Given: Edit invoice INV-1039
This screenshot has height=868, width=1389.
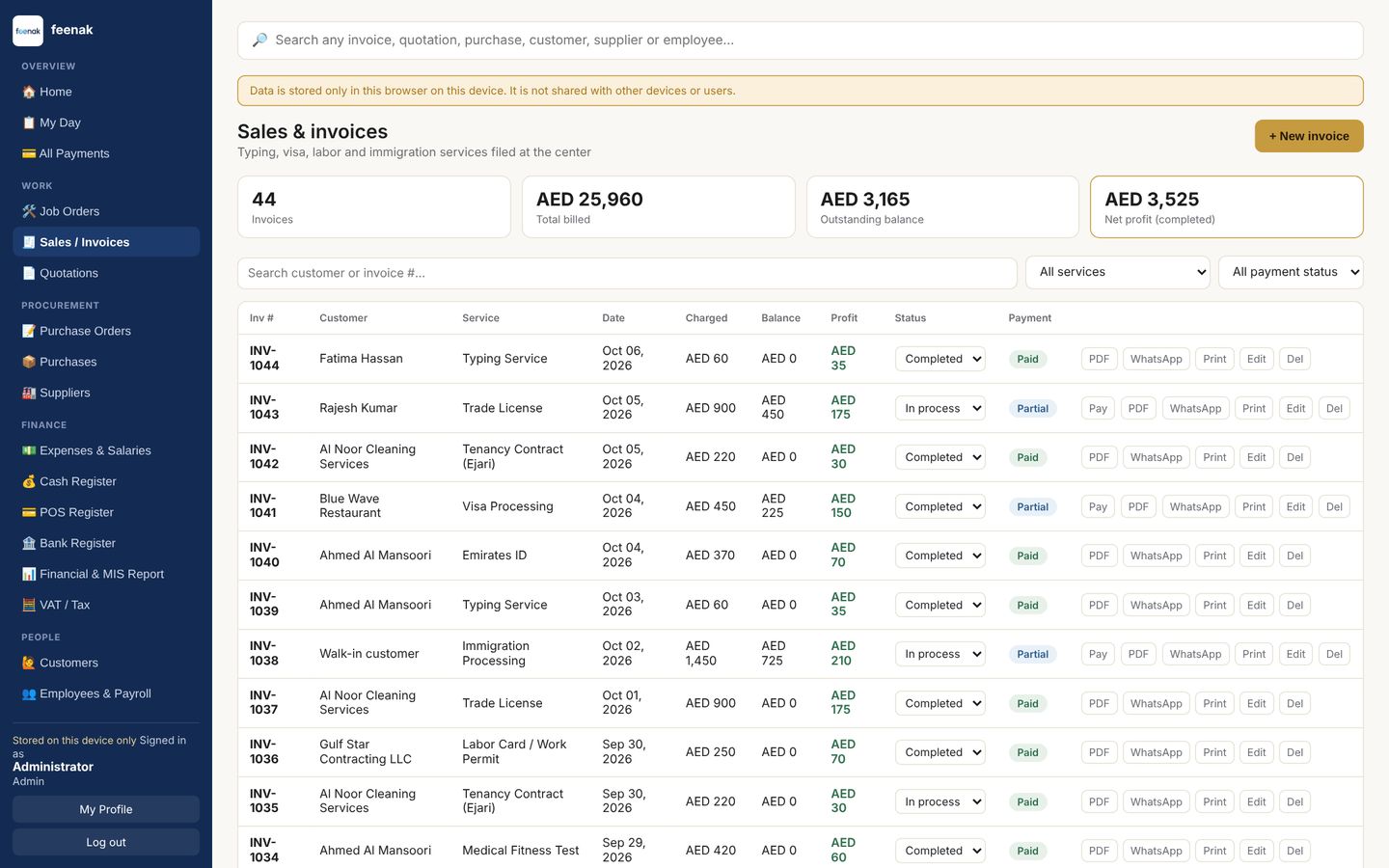Looking at the screenshot, I should pos(1256,605).
